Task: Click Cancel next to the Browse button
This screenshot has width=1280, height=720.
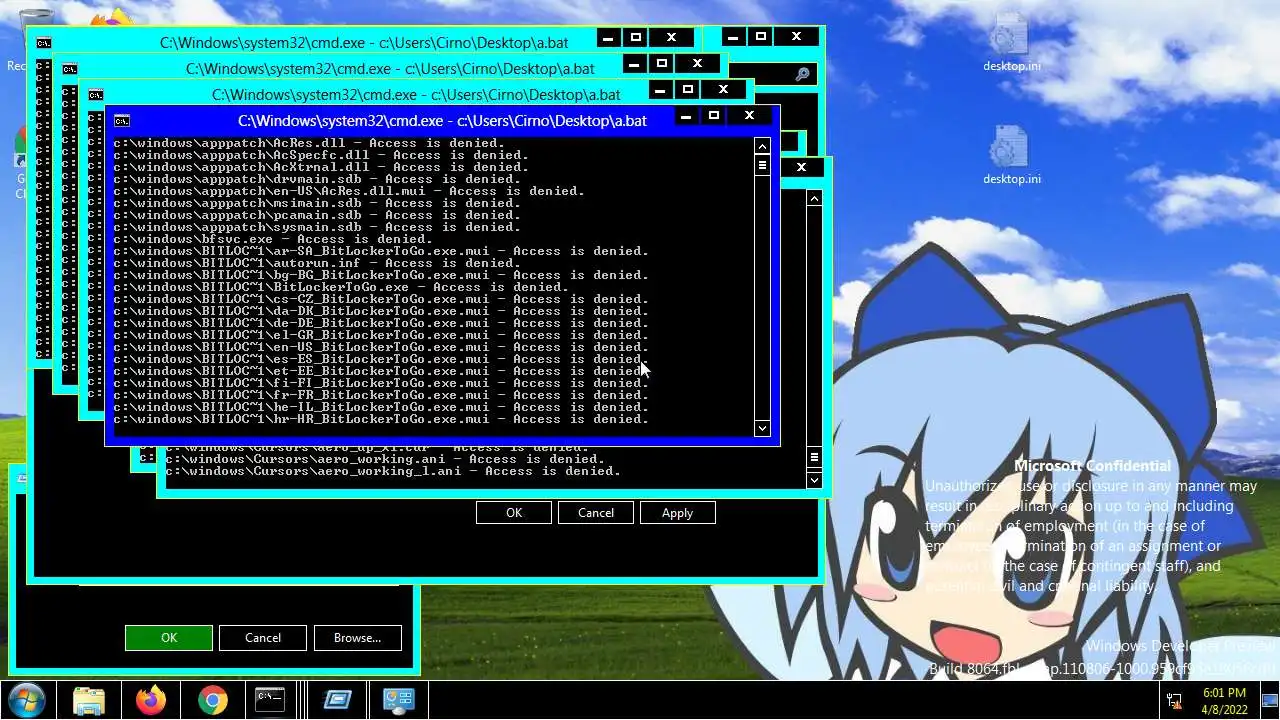Action: [263, 637]
